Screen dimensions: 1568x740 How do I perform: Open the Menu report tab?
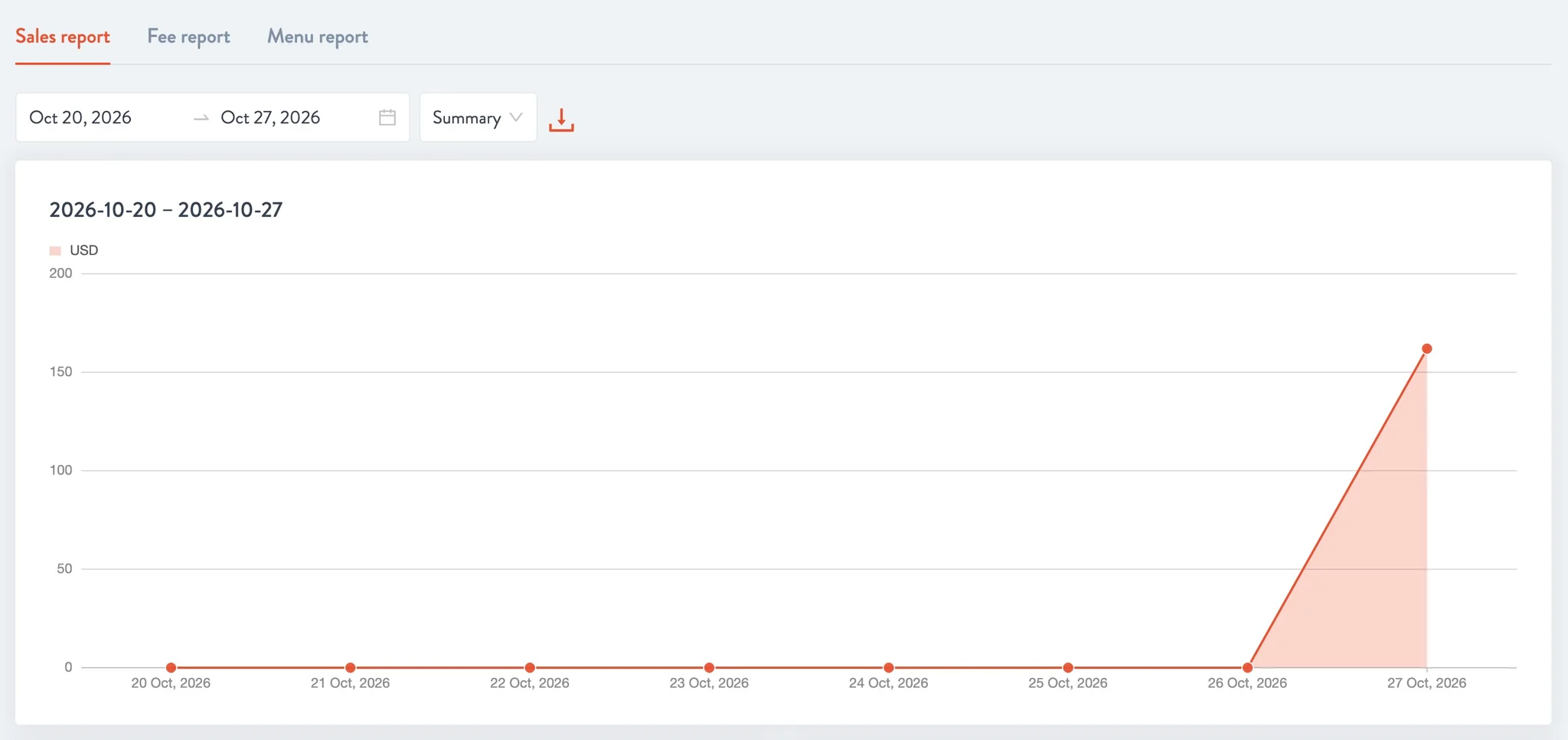(318, 36)
